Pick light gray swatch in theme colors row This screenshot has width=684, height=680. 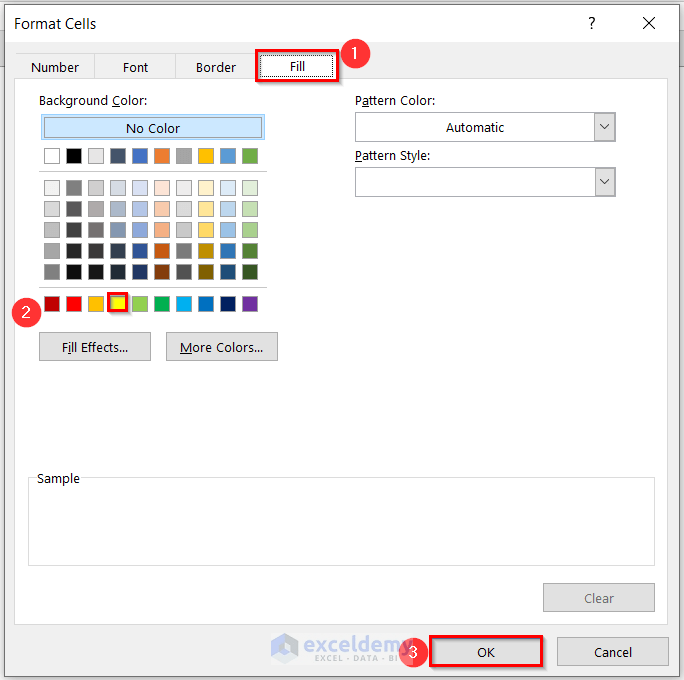(x=96, y=156)
